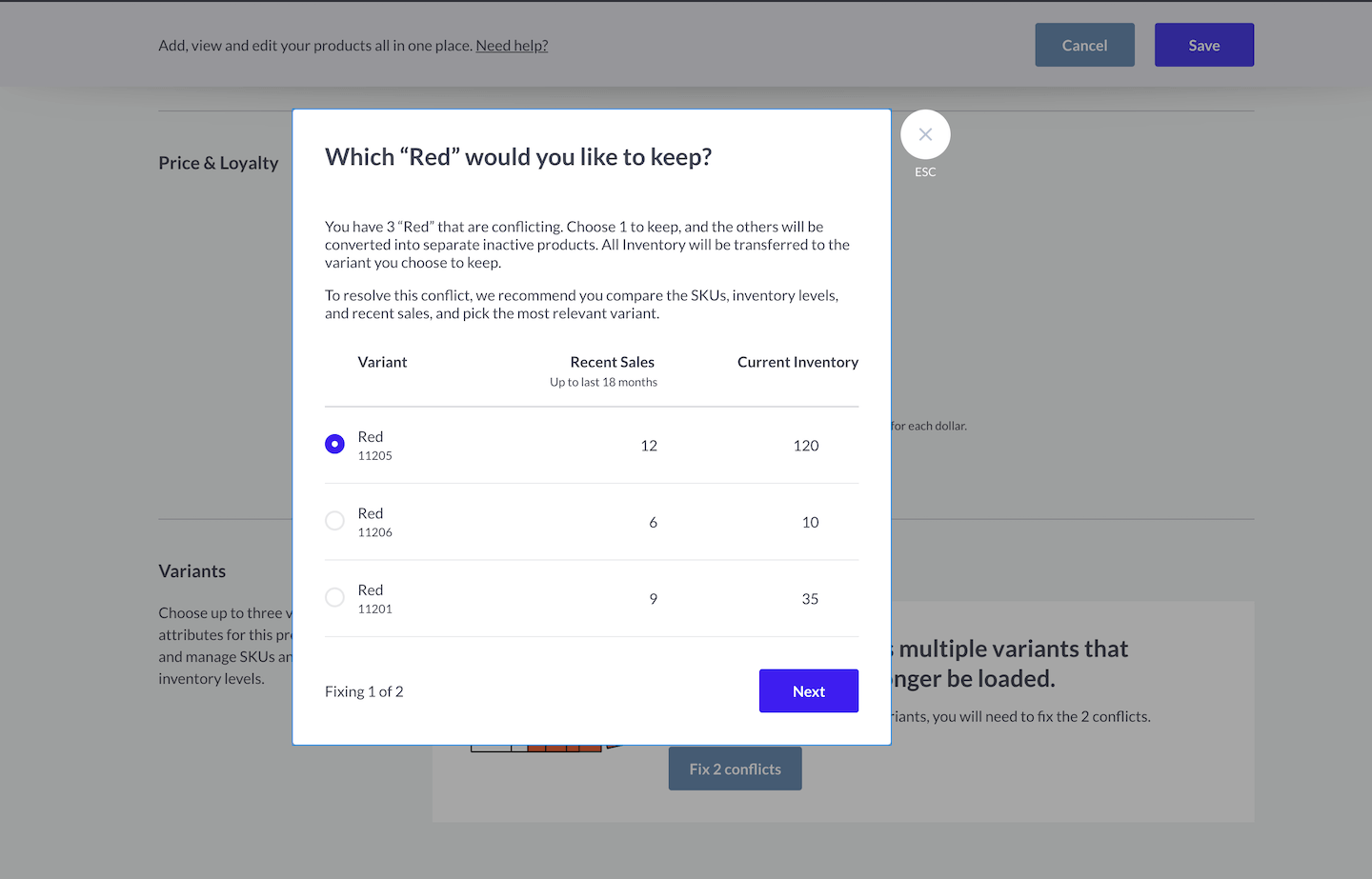Click the Fixing 1 of 2 progress text
Viewport: 1372px width, 879px height.
point(364,691)
